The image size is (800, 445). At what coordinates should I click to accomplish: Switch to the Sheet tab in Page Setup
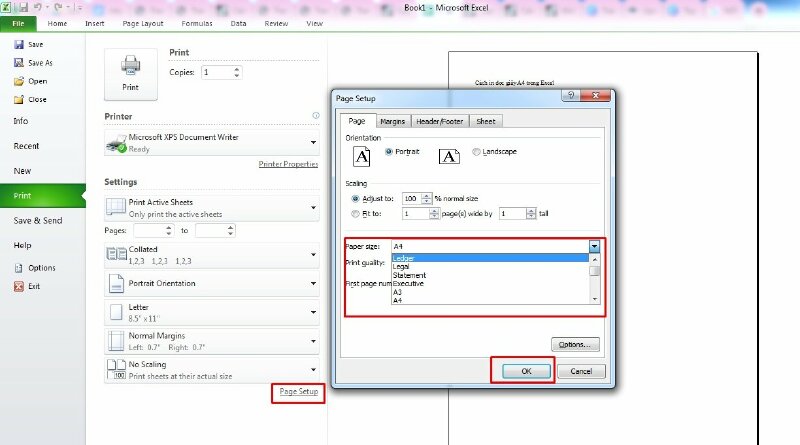[486, 121]
